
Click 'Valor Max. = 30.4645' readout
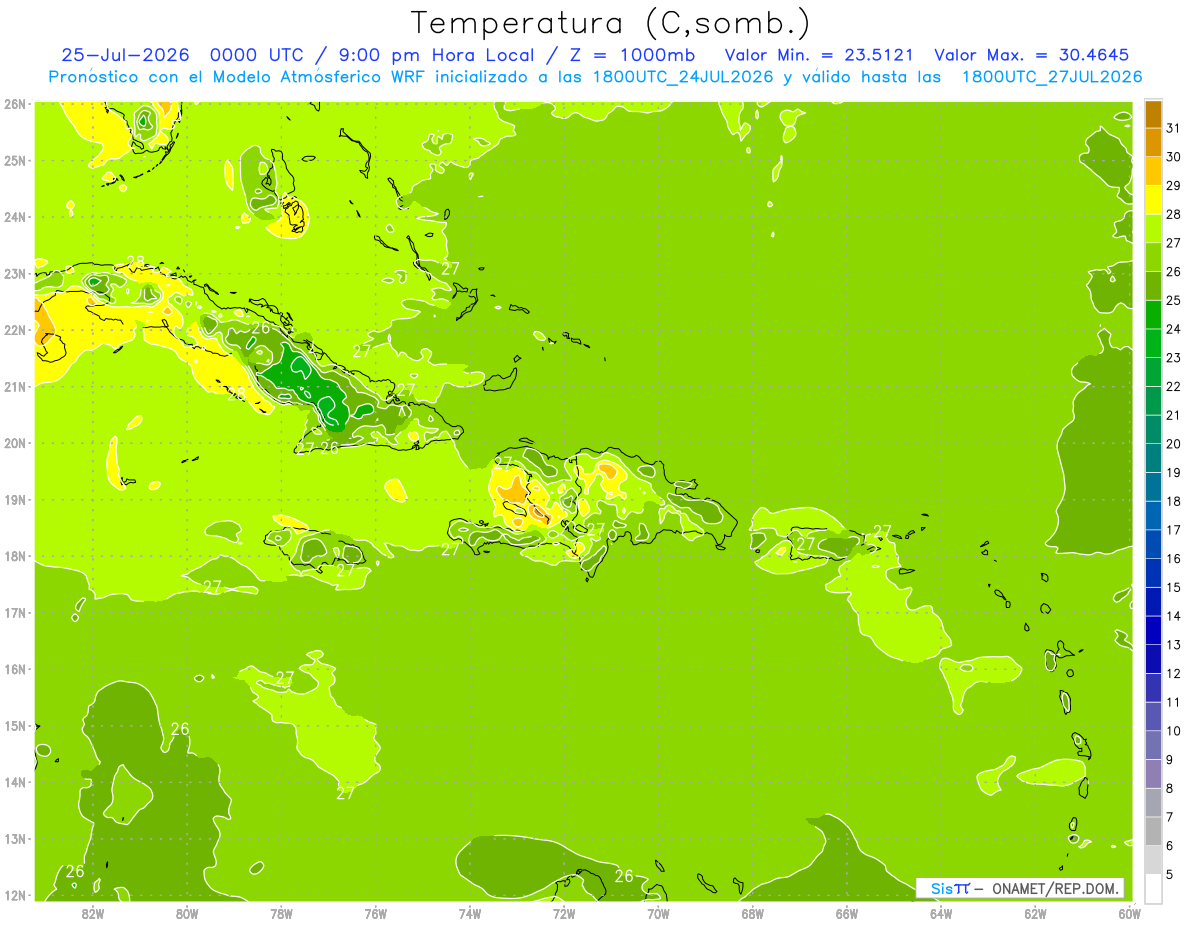tap(1033, 55)
